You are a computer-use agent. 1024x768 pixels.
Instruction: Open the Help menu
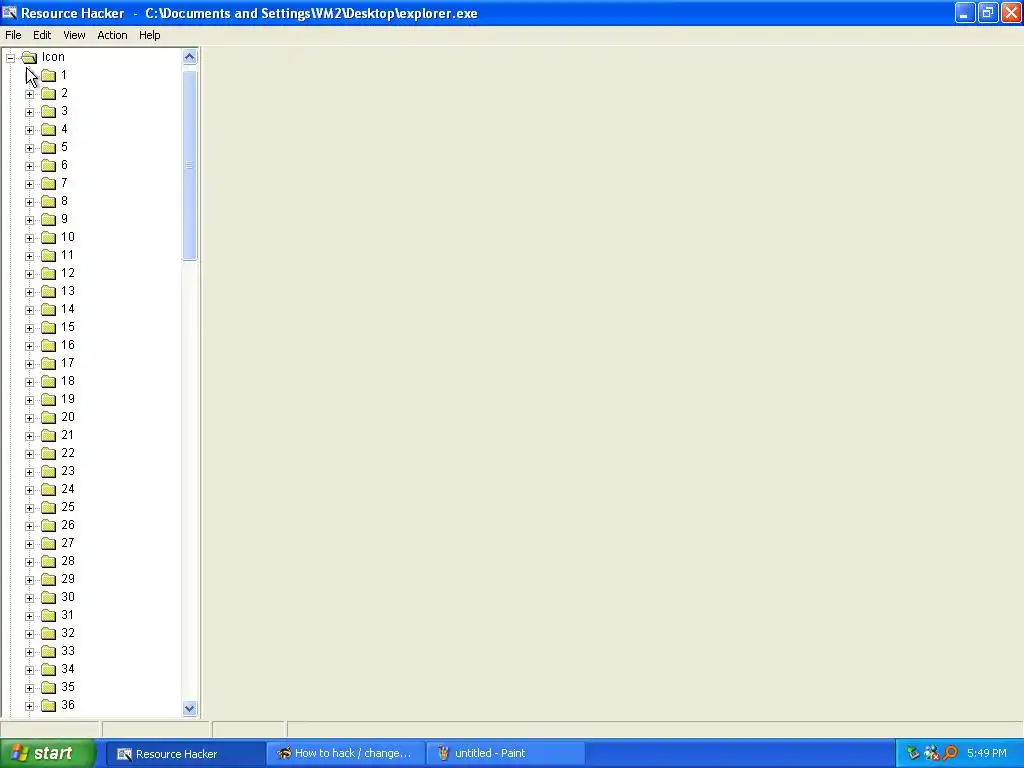coord(150,35)
